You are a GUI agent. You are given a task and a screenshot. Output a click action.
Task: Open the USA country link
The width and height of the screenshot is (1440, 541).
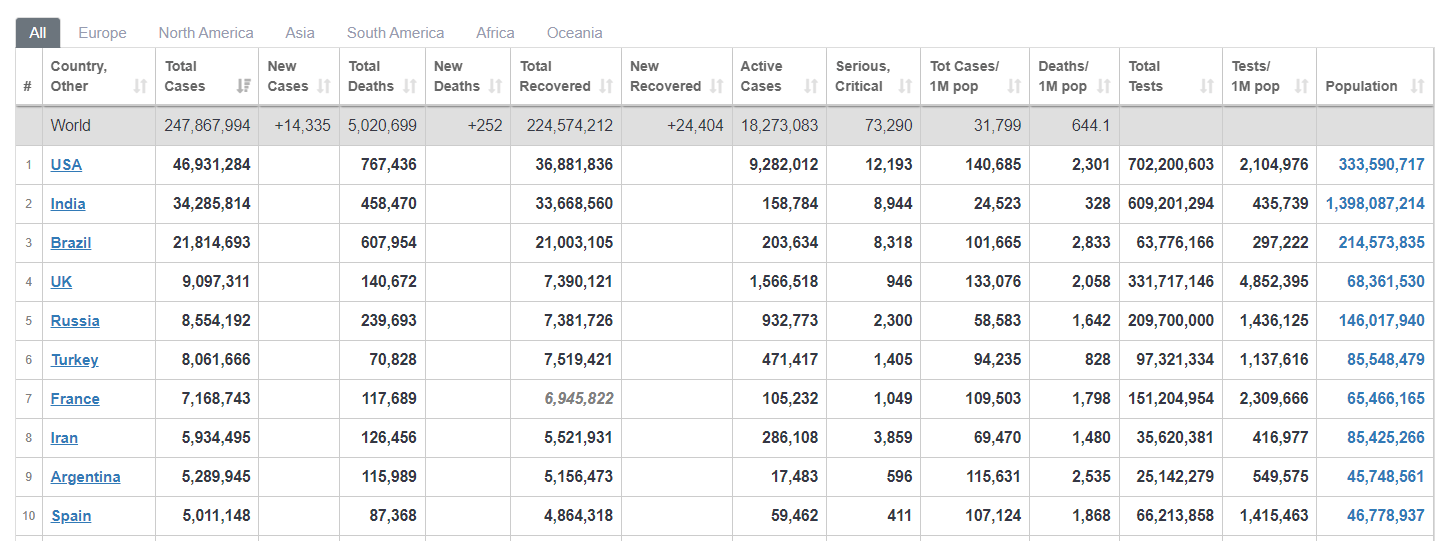pyautogui.click(x=66, y=165)
